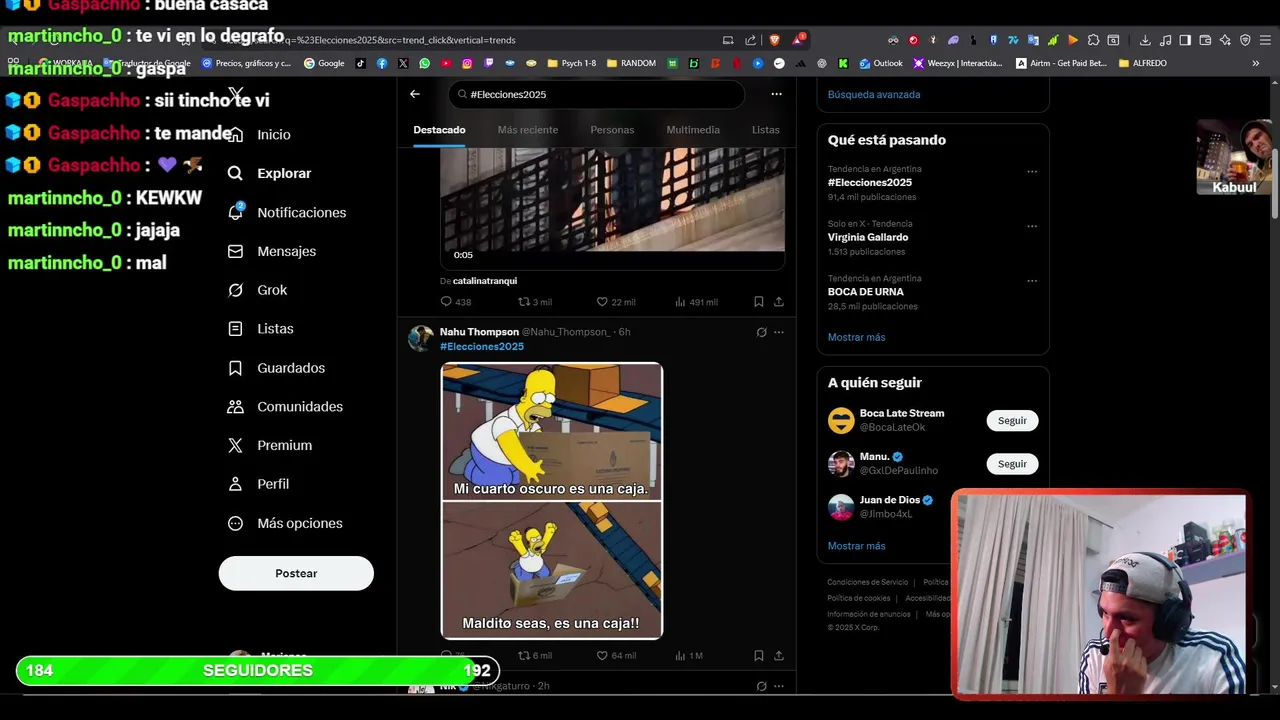Open more options on Nahu Thompson's post

pyautogui.click(x=779, y=332)
